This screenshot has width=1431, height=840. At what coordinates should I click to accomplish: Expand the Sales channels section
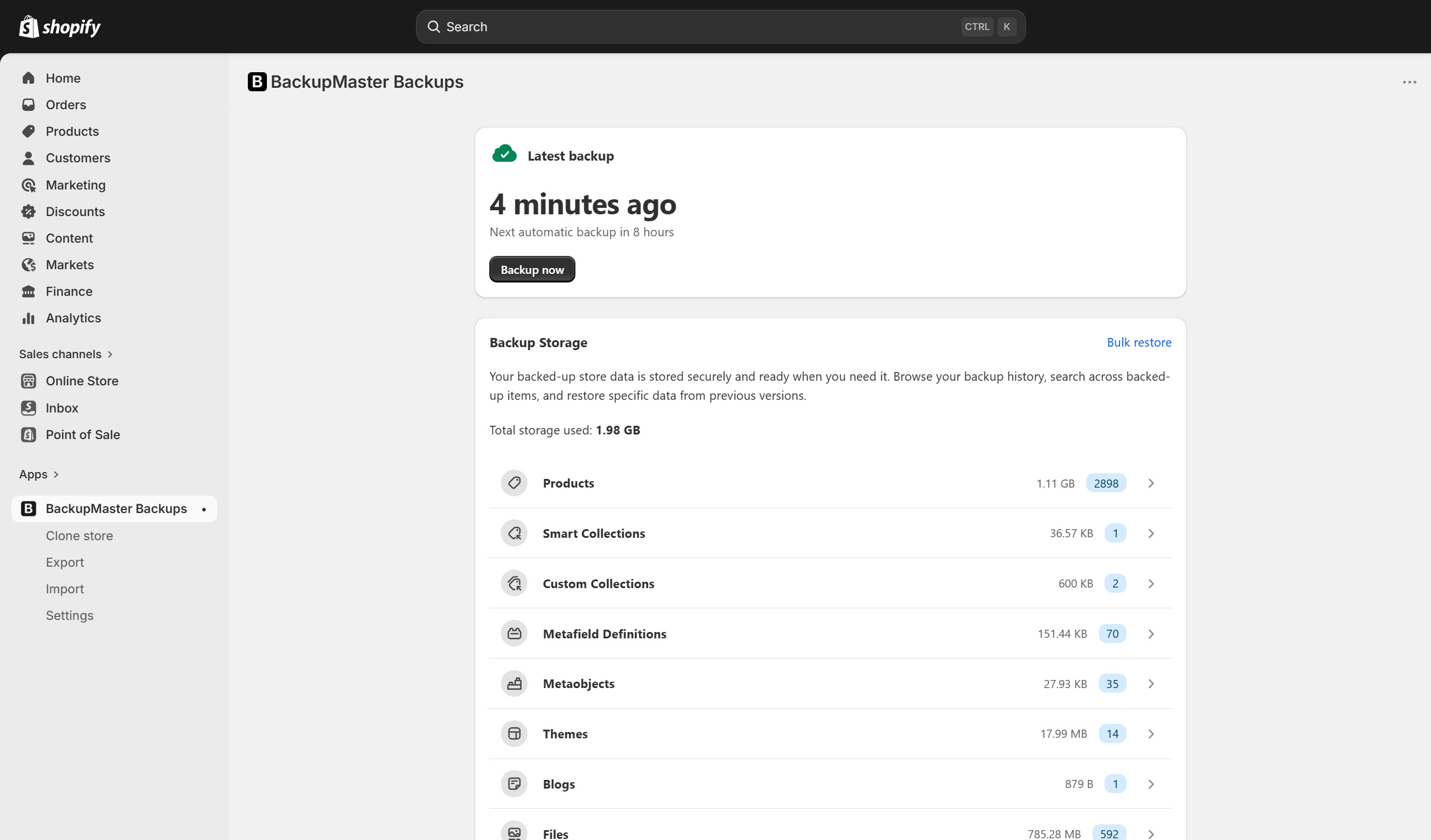tap(65, 354)
